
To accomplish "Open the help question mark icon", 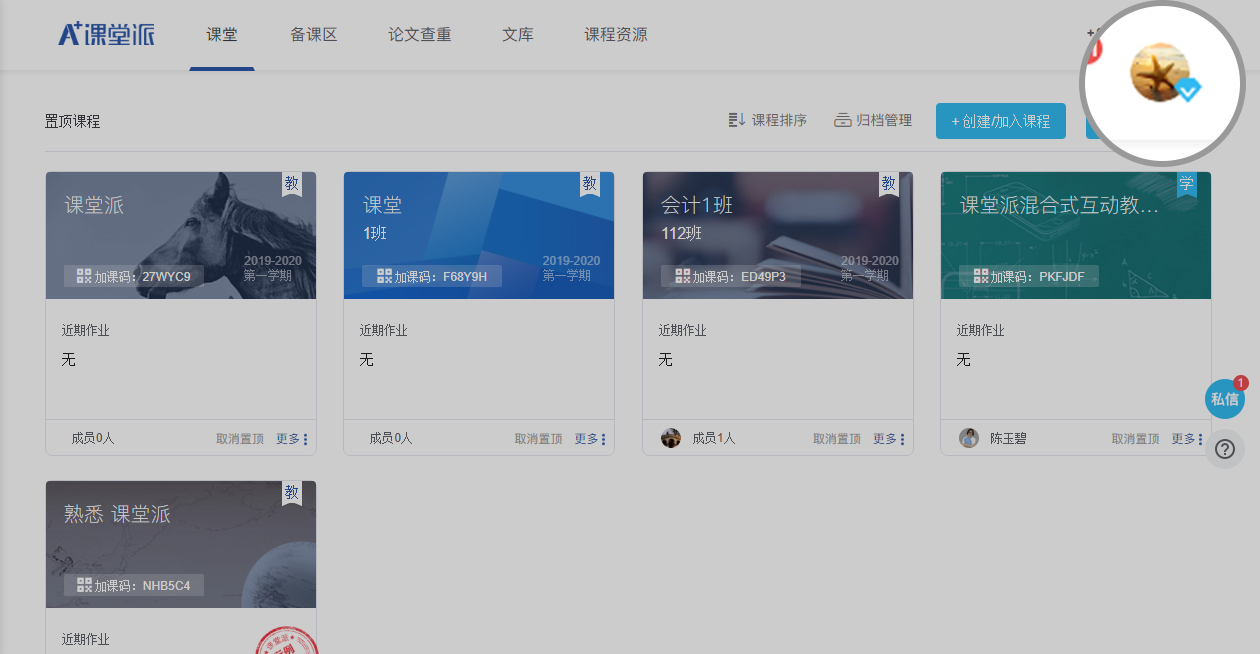I will pyautogui.click(x=1224, y=449).
